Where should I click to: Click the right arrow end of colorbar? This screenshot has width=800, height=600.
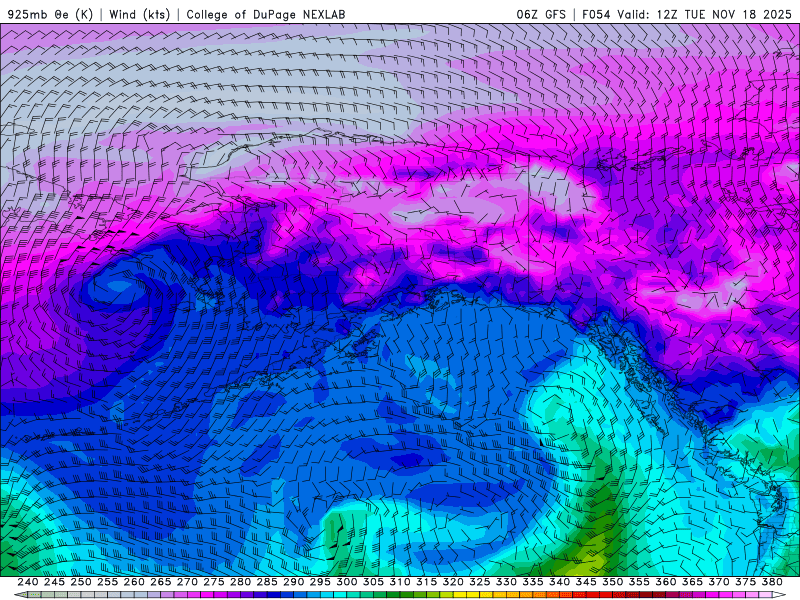pyautogui.click(x=780, y=595)
